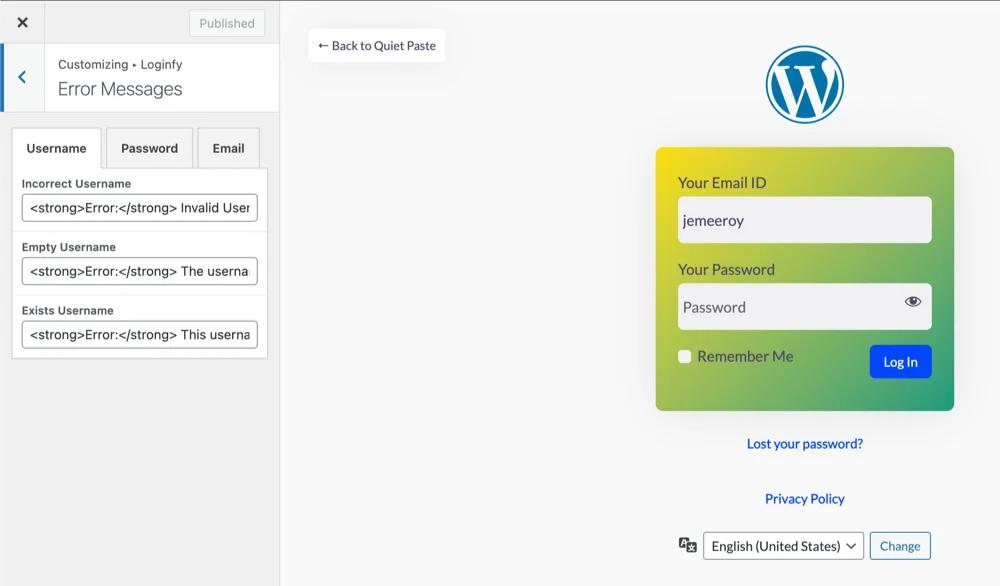Click the Empty Username label
Viewport: 1000px width, 586px height.
(68, 247)
